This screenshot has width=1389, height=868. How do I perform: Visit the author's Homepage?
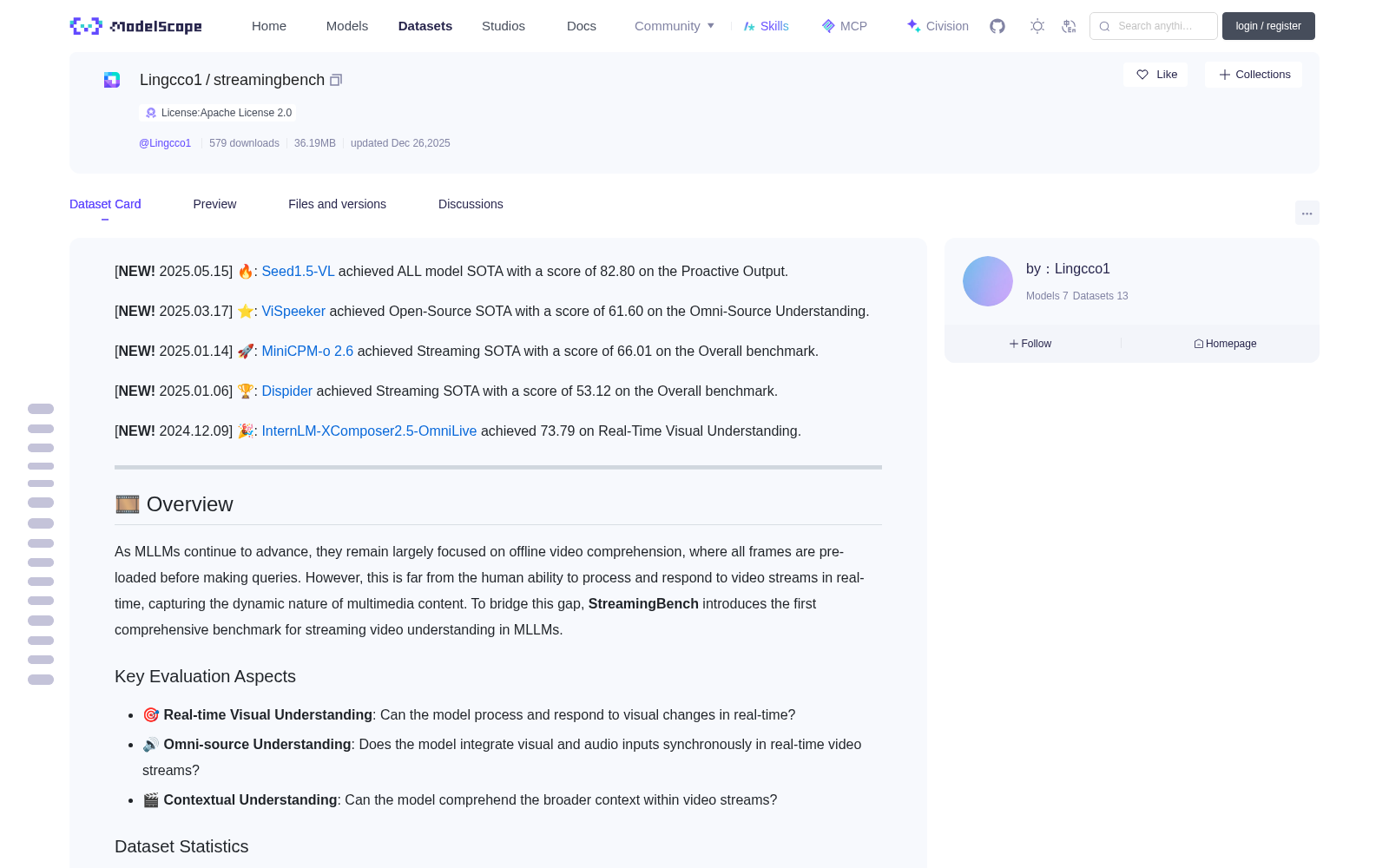(1225, 344)
